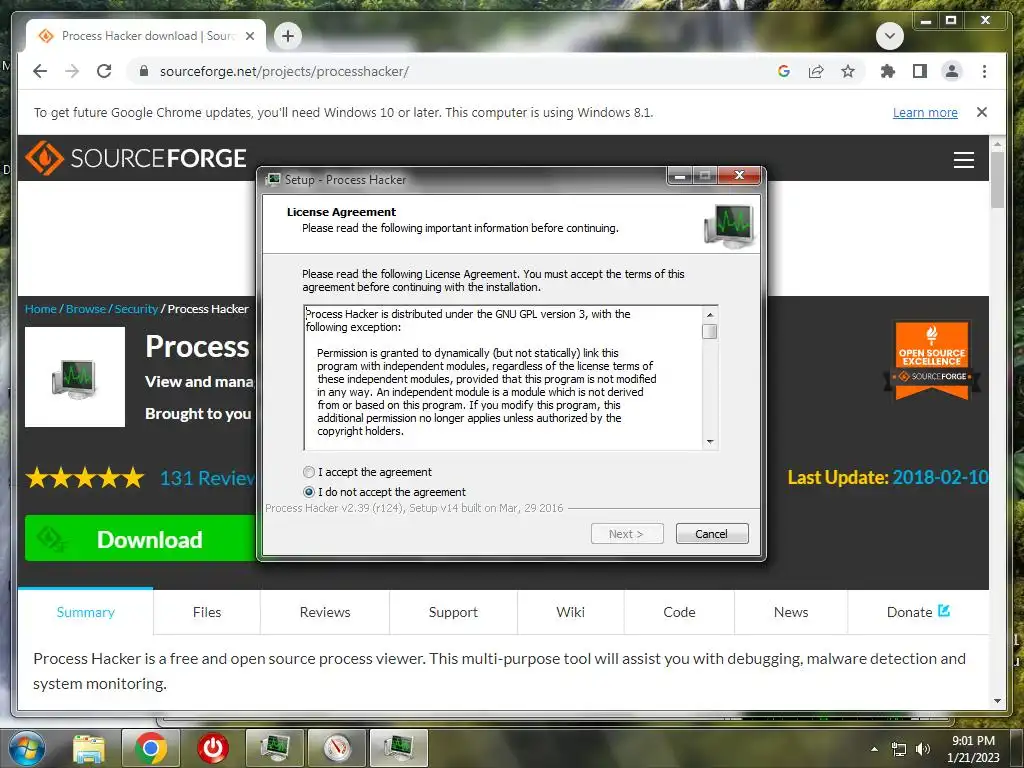
Task: Share this page using the share icon
Action: [816, 71]
